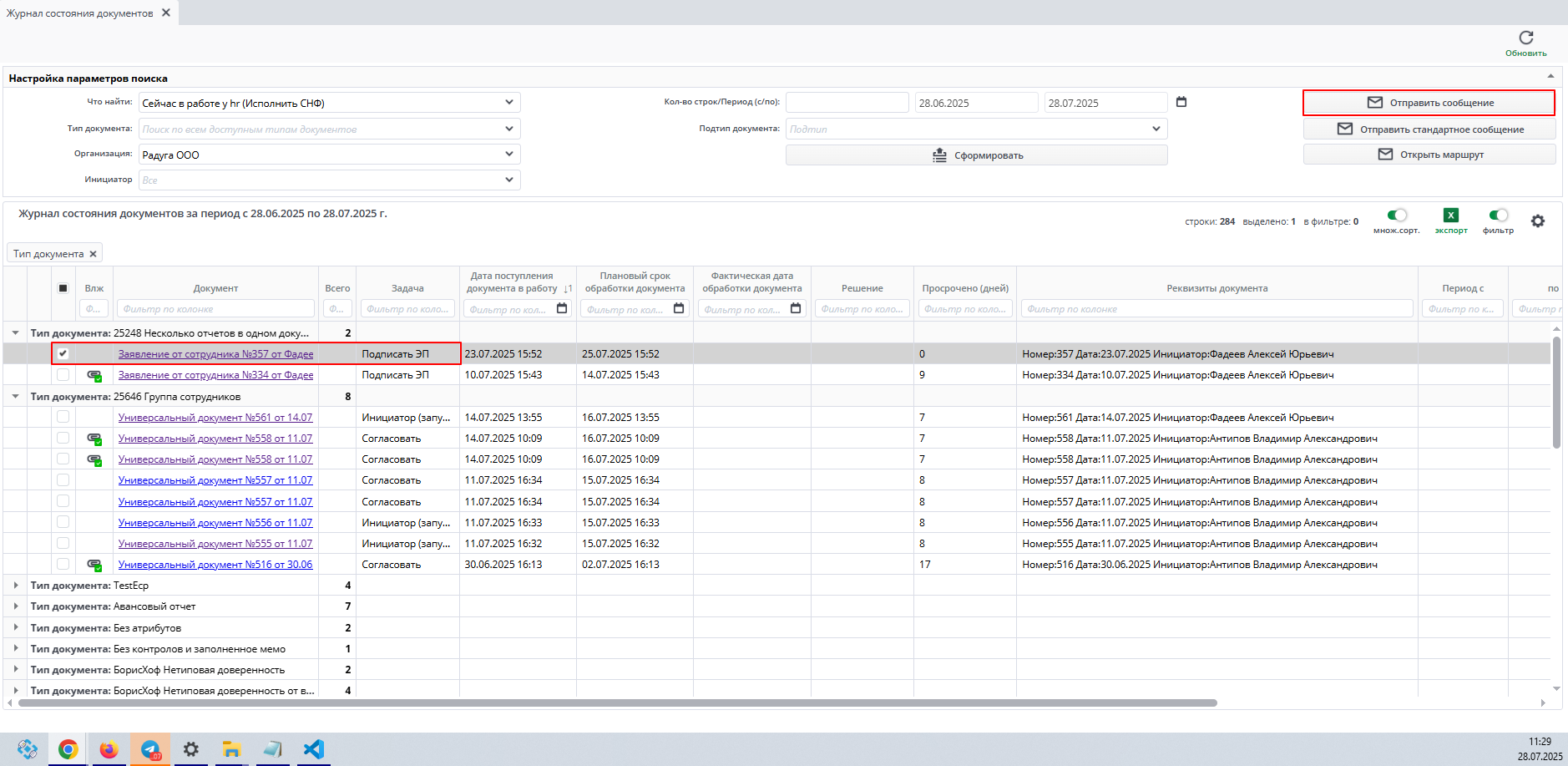Click envelope icon on Отправить стандартное сообщение

[1345, 129]
